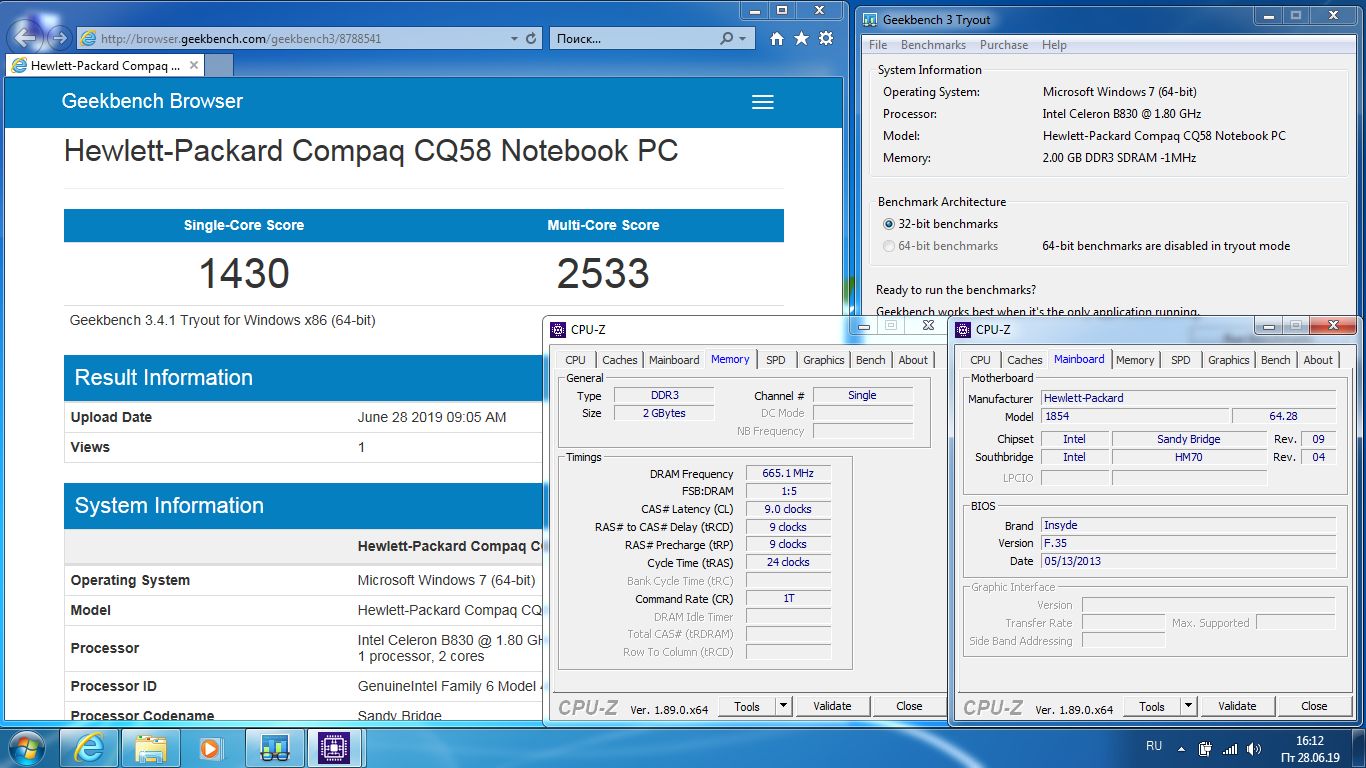This screenshot has width=1366, height=768.
Task: Launch Windows Media Player from the taskbar
Action: tap(211, 747)
